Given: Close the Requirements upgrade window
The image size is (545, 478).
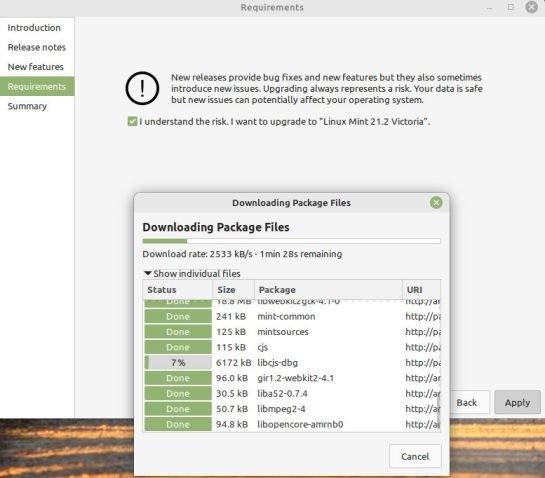Looking at the screenshot, I should coord(532,7).
